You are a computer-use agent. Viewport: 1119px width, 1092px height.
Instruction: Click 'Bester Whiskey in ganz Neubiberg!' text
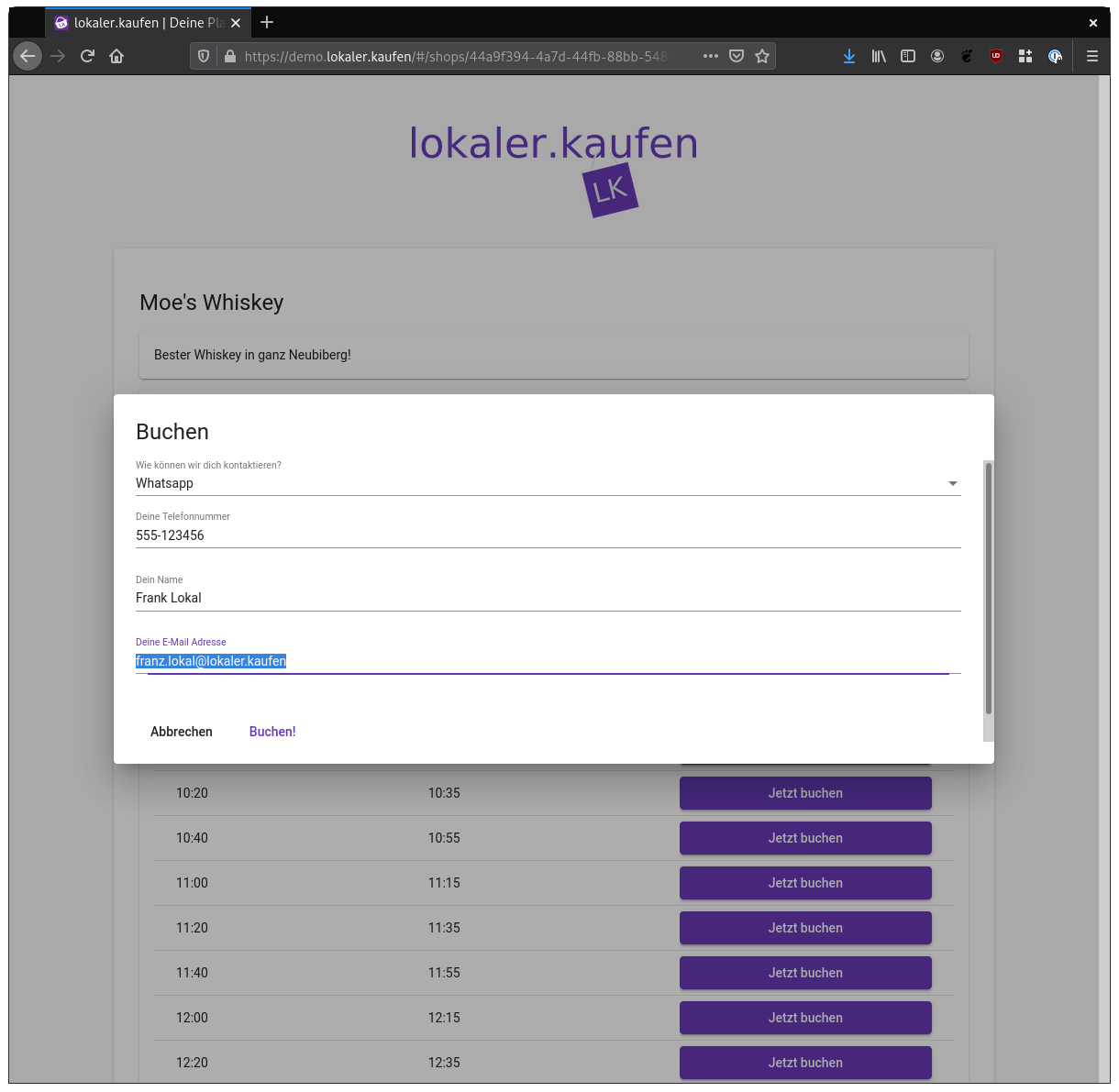click(252, 355)
